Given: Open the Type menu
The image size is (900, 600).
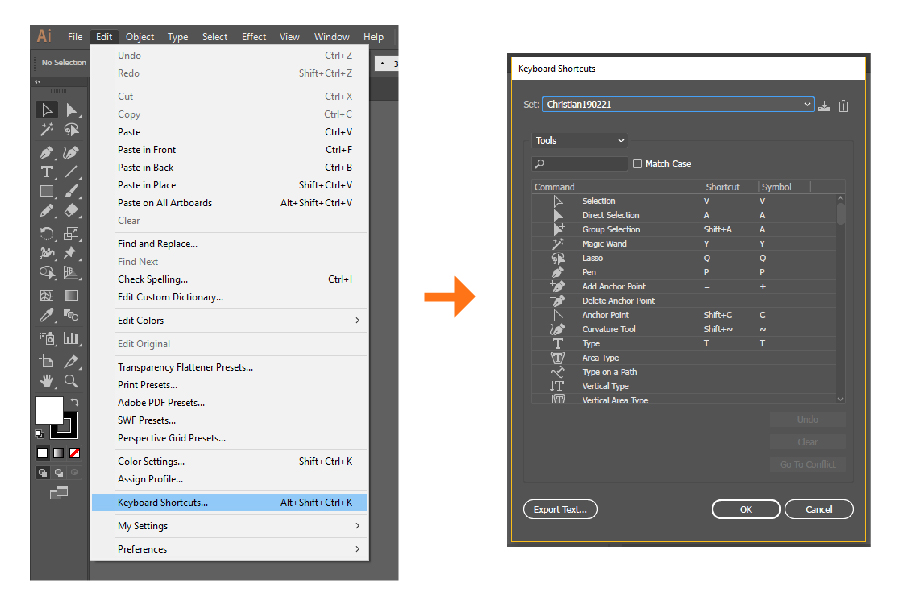Looking at the screenshot, I should pyautogui.click(x=178, y=37).
